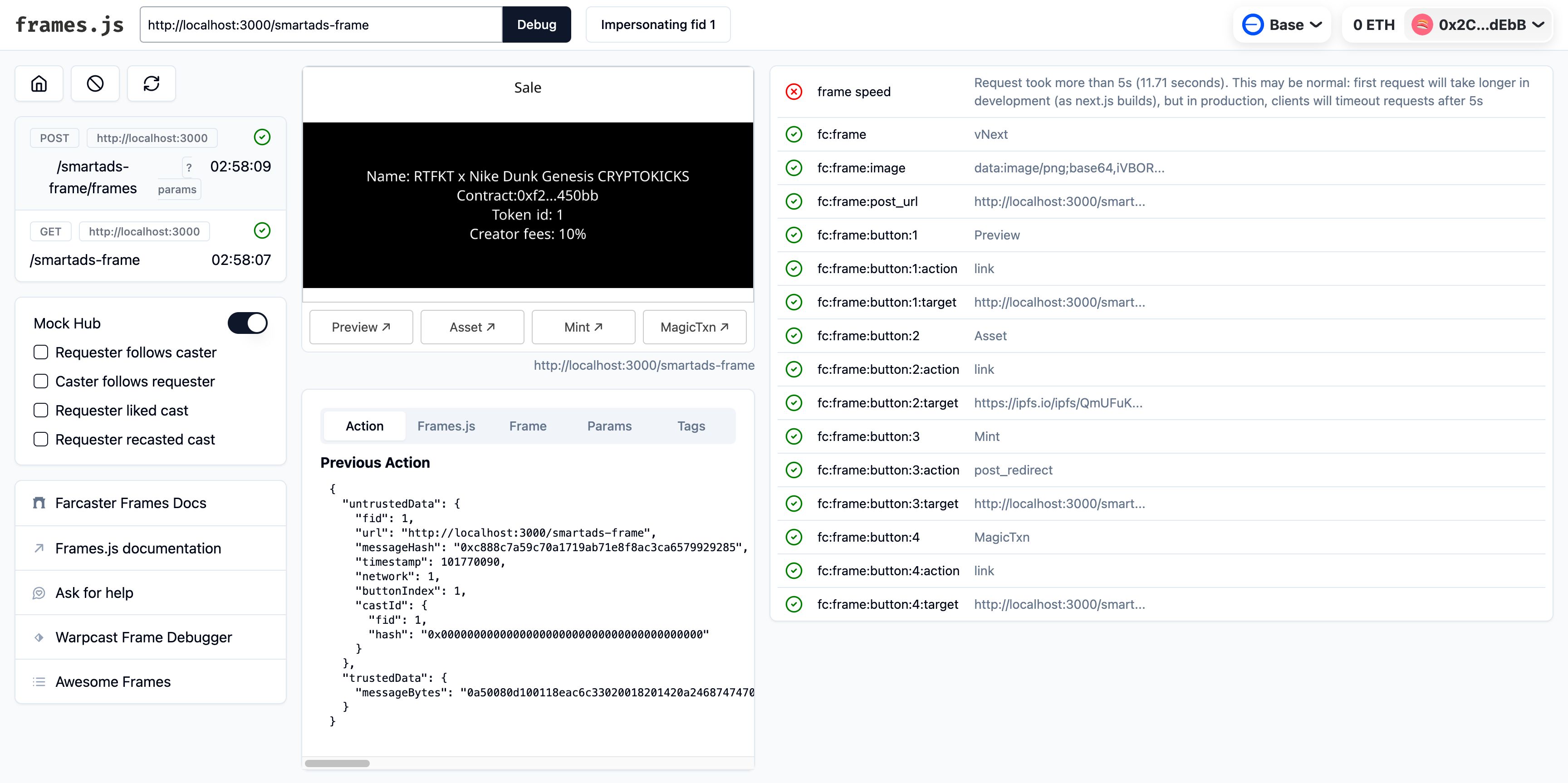Switch to the Params tab
1568x783 pixels.
pyautogui.click(x=609, y=426)
